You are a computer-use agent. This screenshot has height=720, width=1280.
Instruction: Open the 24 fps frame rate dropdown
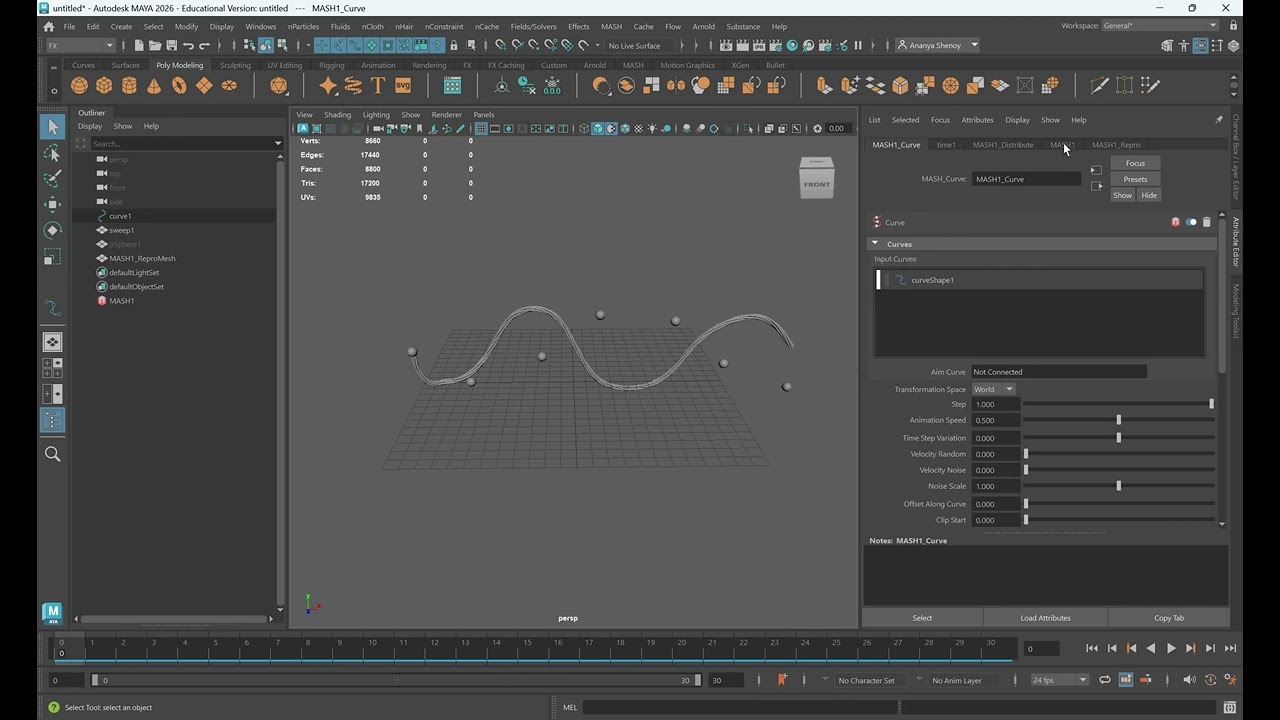pos(1059,680)
